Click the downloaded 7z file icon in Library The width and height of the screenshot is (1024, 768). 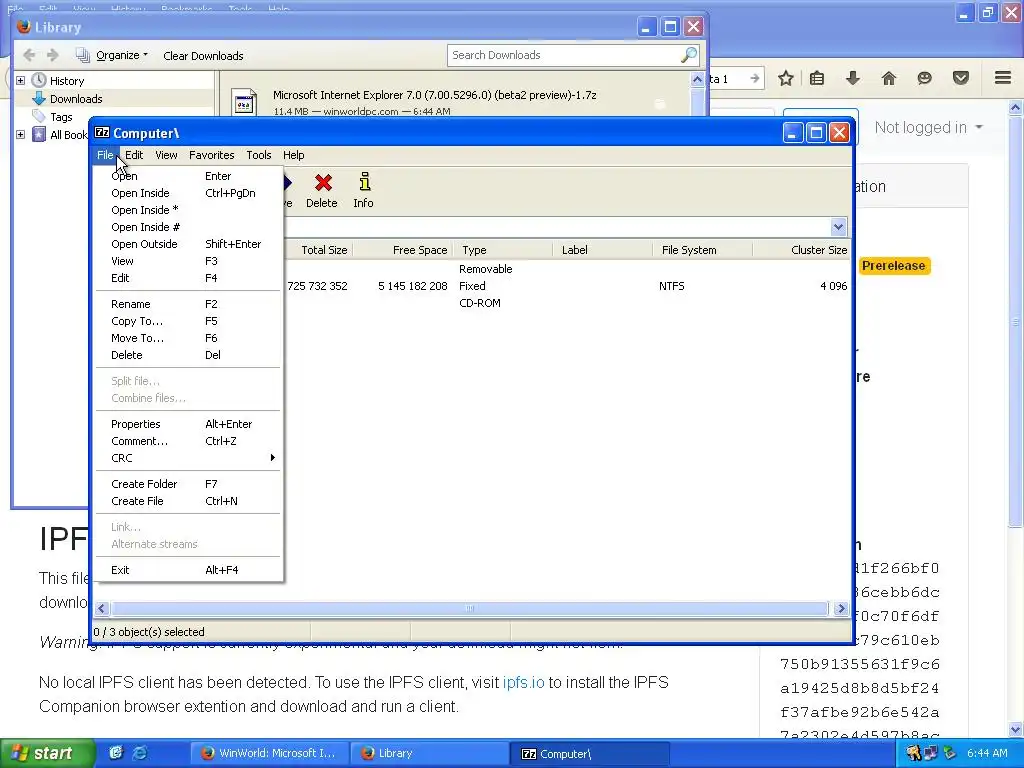(244, 102)
